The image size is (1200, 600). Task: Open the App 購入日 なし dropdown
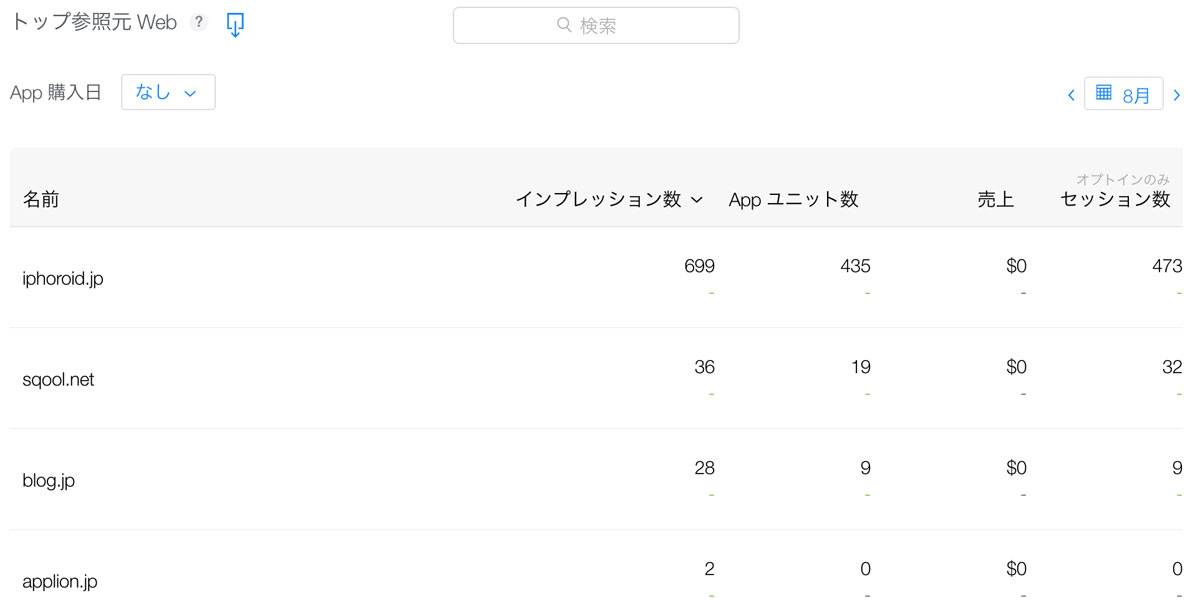[x=167, y=92]
